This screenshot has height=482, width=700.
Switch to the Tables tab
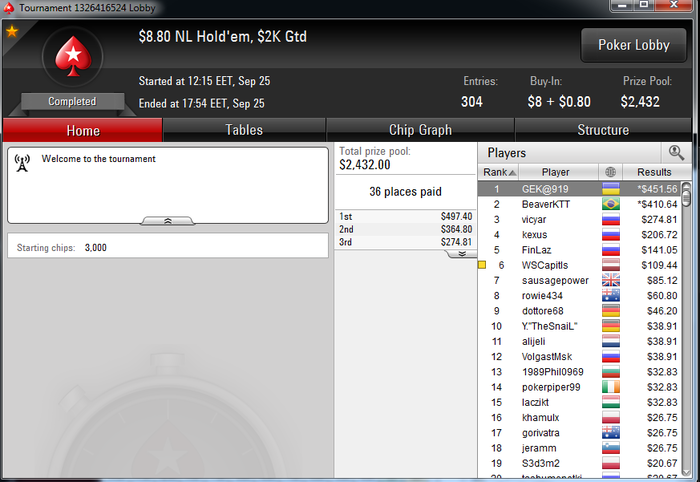coord(244,130)
